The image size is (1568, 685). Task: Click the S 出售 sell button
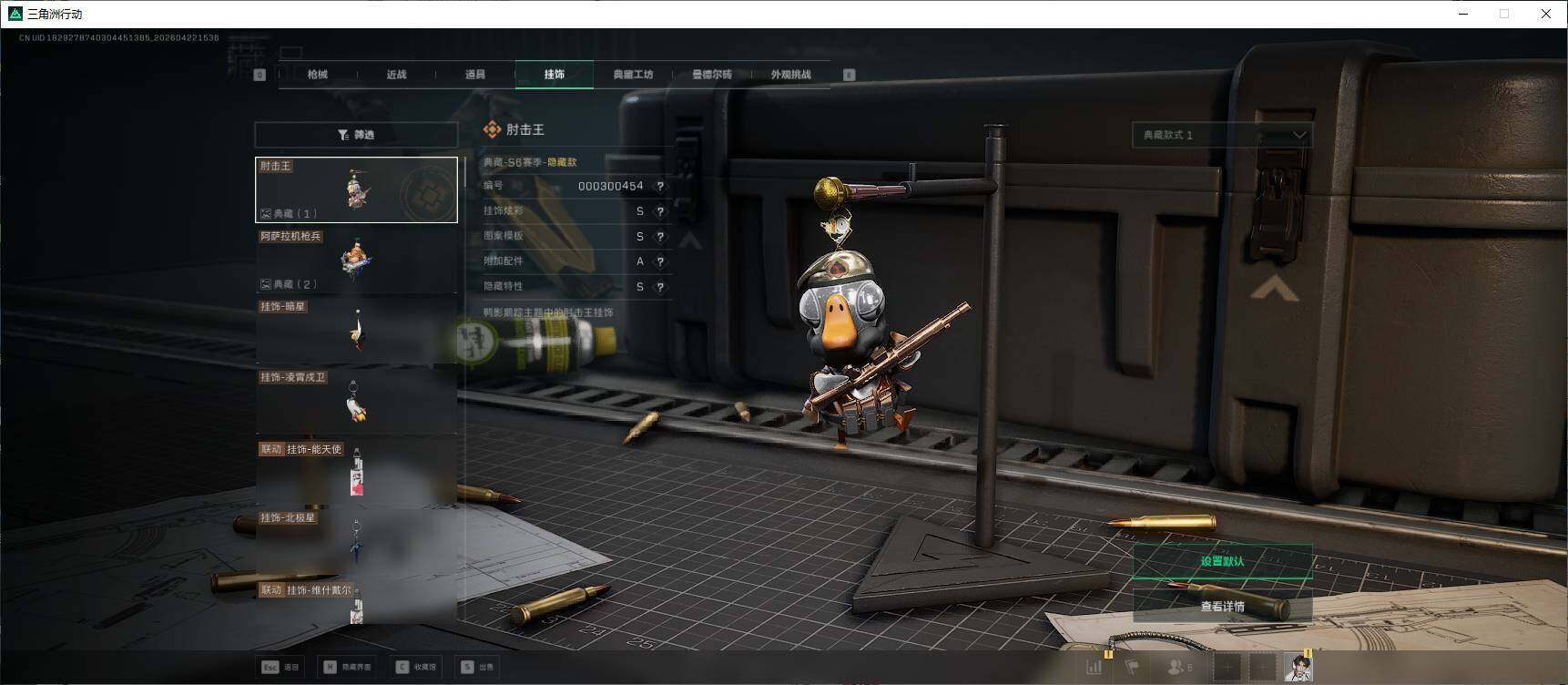tap(477, 667)
